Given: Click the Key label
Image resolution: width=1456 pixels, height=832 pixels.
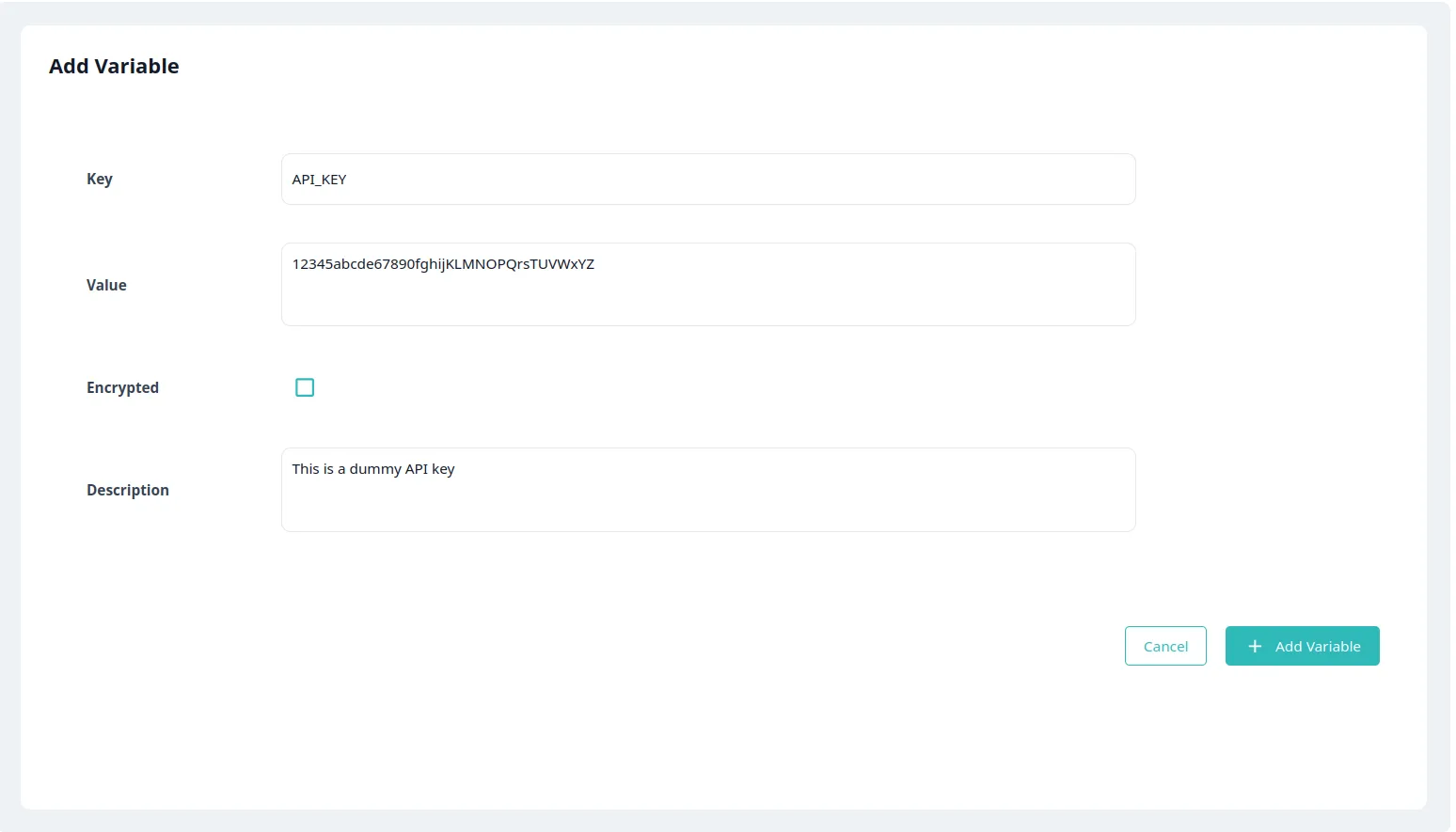Looking at the screenshot, I should pos(99,179).
